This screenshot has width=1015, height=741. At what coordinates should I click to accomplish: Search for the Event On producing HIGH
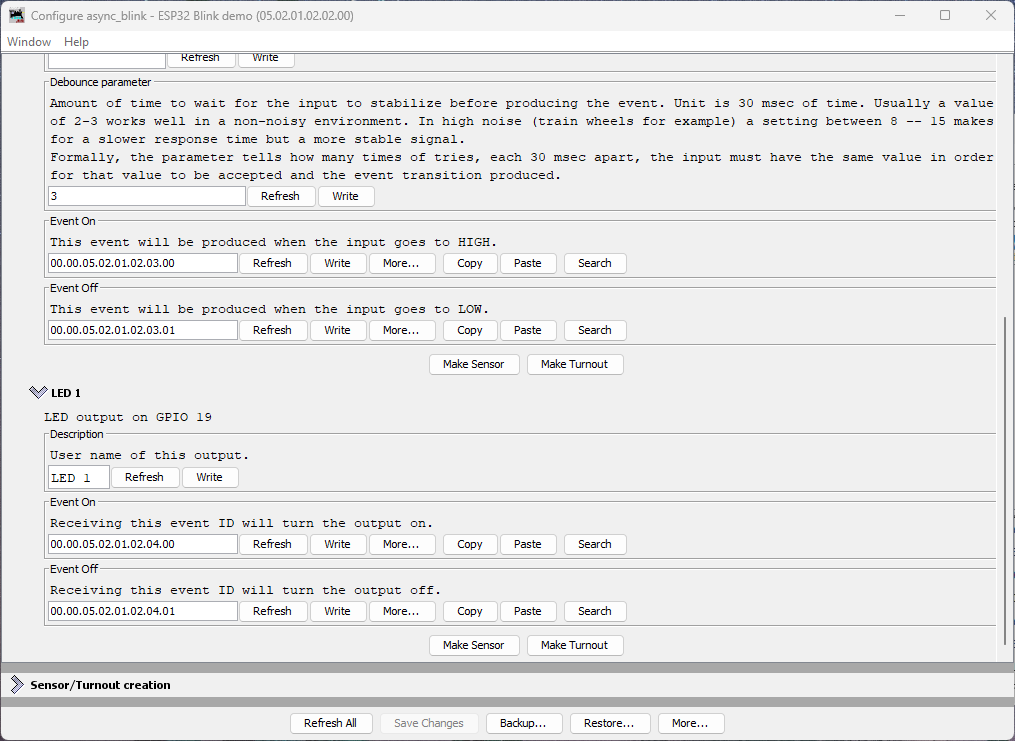click(x=595, y=263)
